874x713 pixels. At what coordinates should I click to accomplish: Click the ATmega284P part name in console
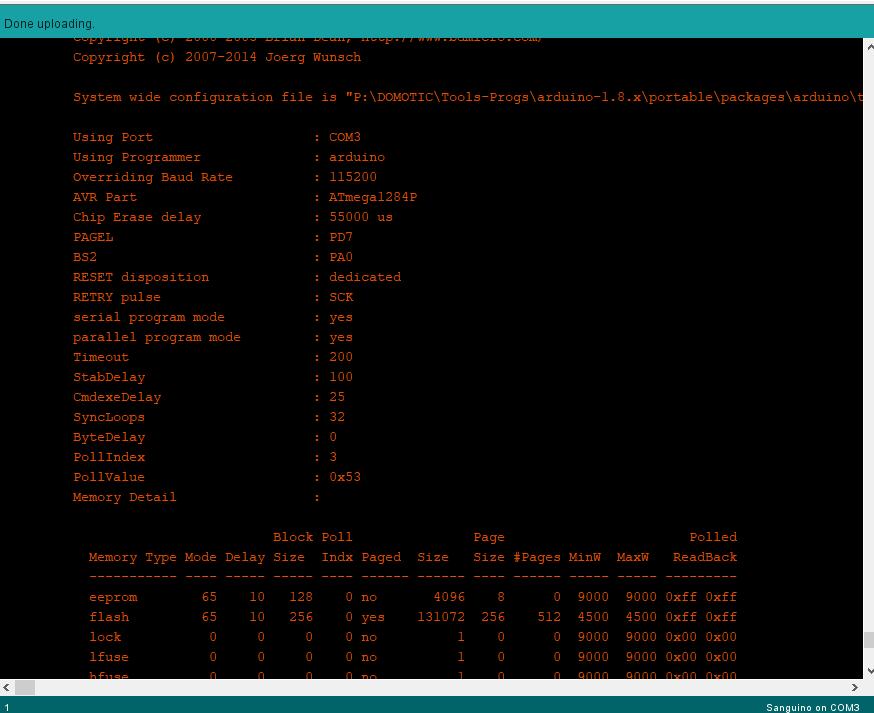(x=373, y=197)
